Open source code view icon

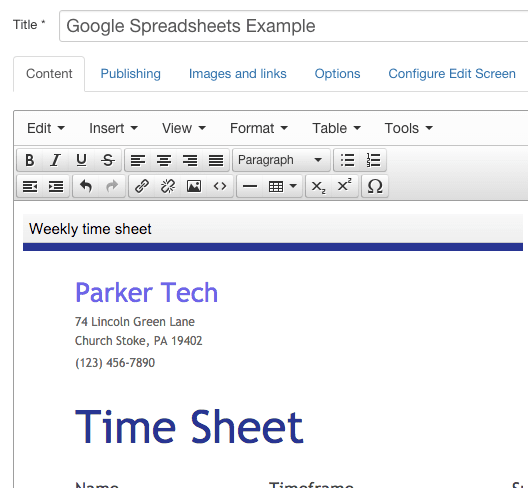[x=220, y=186]
